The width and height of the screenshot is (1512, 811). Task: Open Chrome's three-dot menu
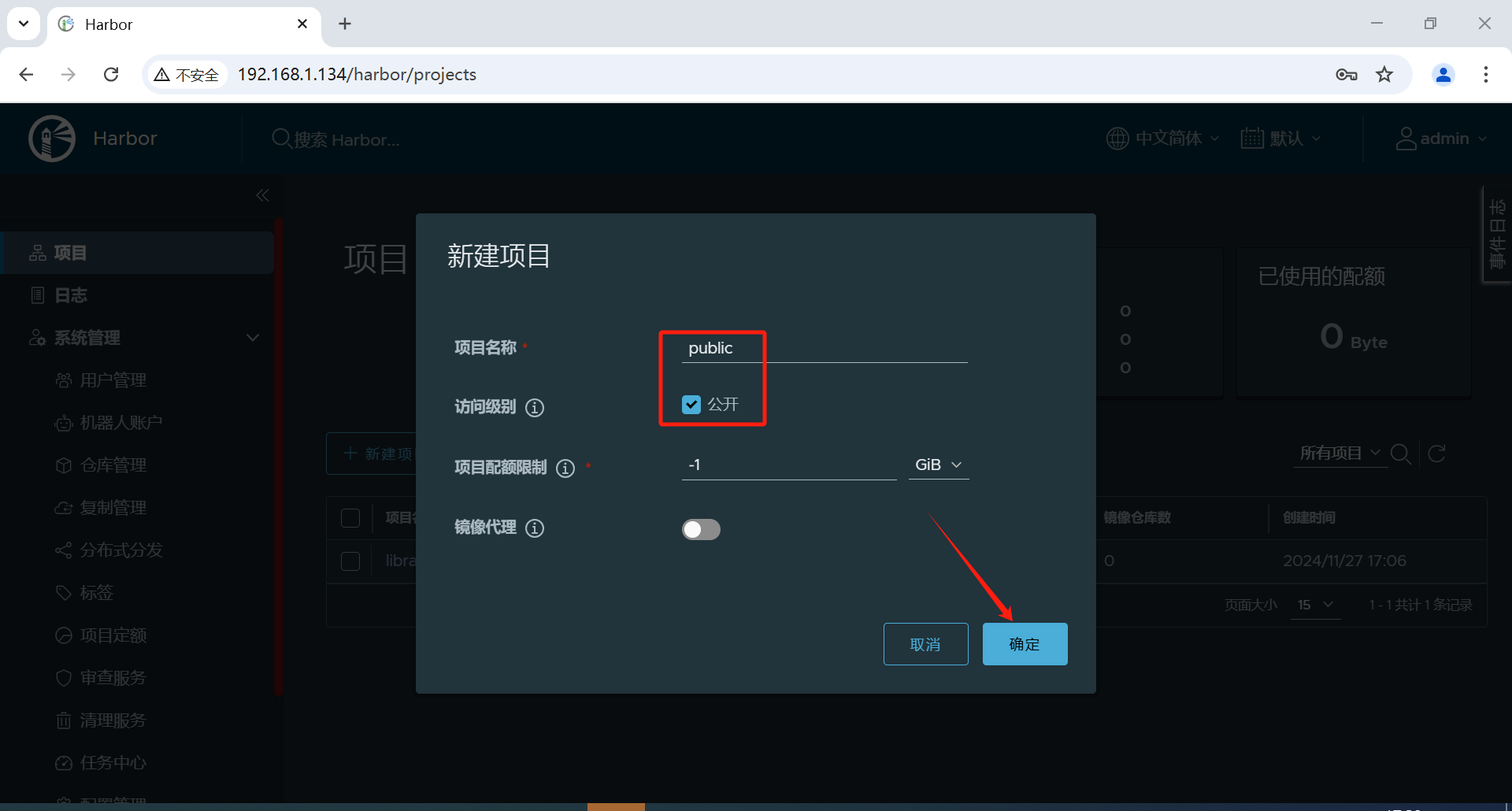(1486, 74)
